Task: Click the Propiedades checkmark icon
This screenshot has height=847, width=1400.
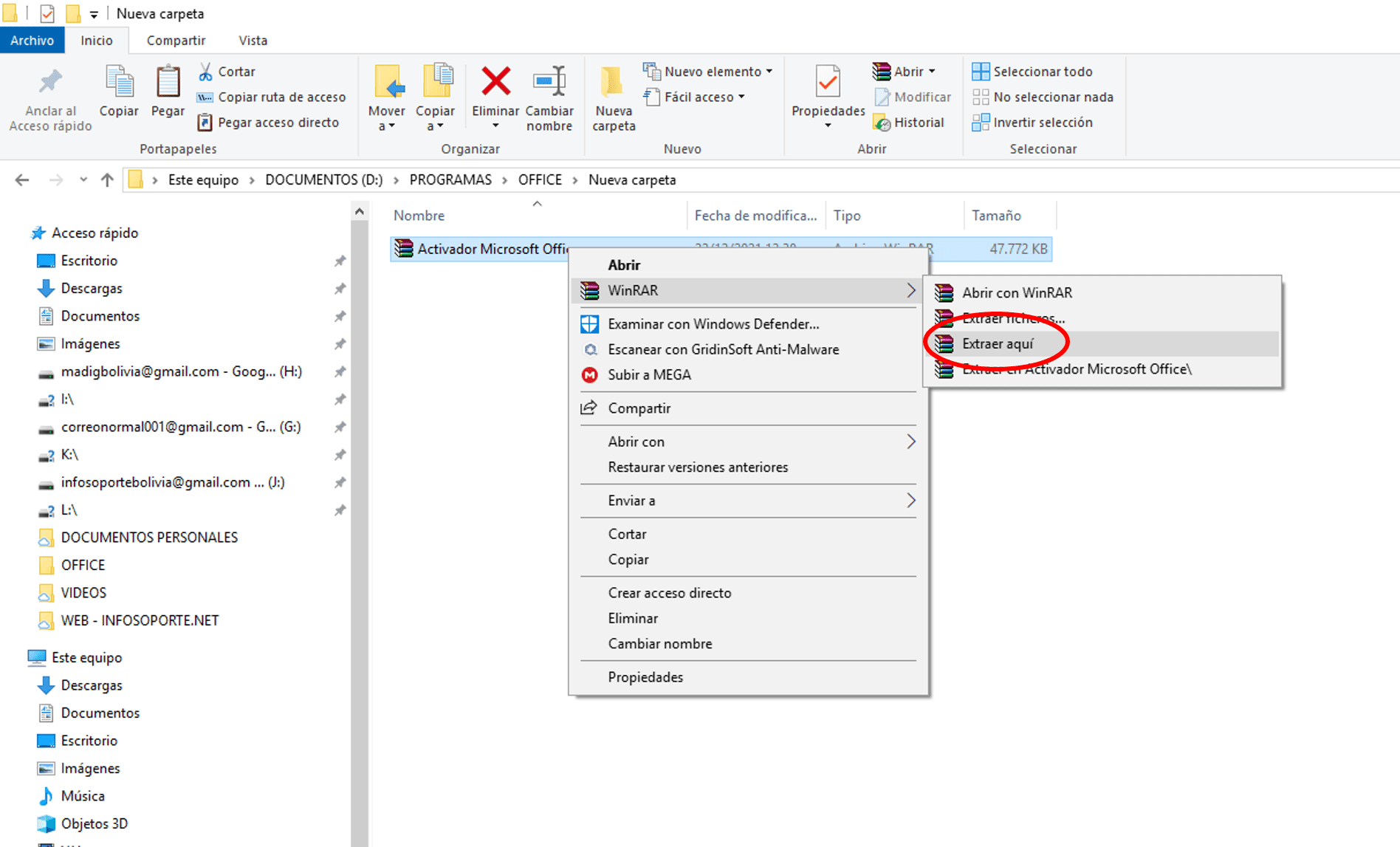Action: [x=828, y=82]
